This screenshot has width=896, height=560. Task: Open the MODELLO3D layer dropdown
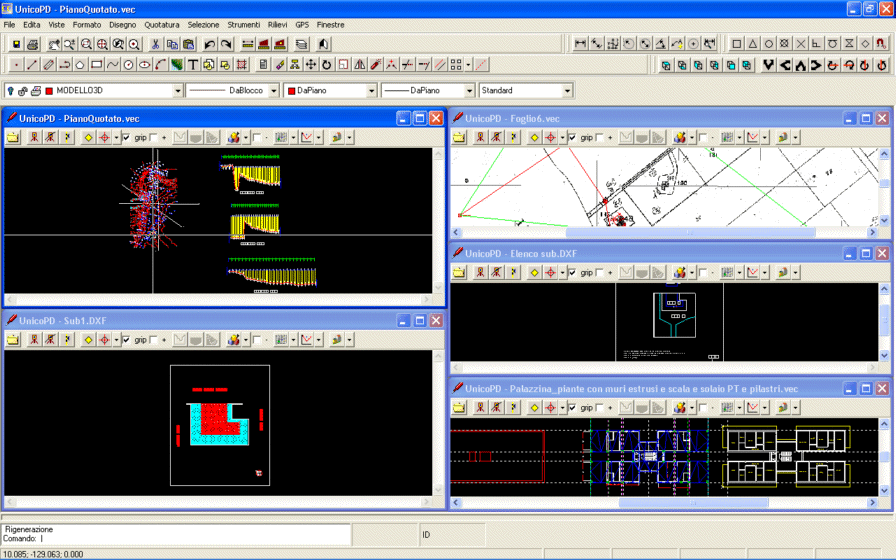coord(178,91)
